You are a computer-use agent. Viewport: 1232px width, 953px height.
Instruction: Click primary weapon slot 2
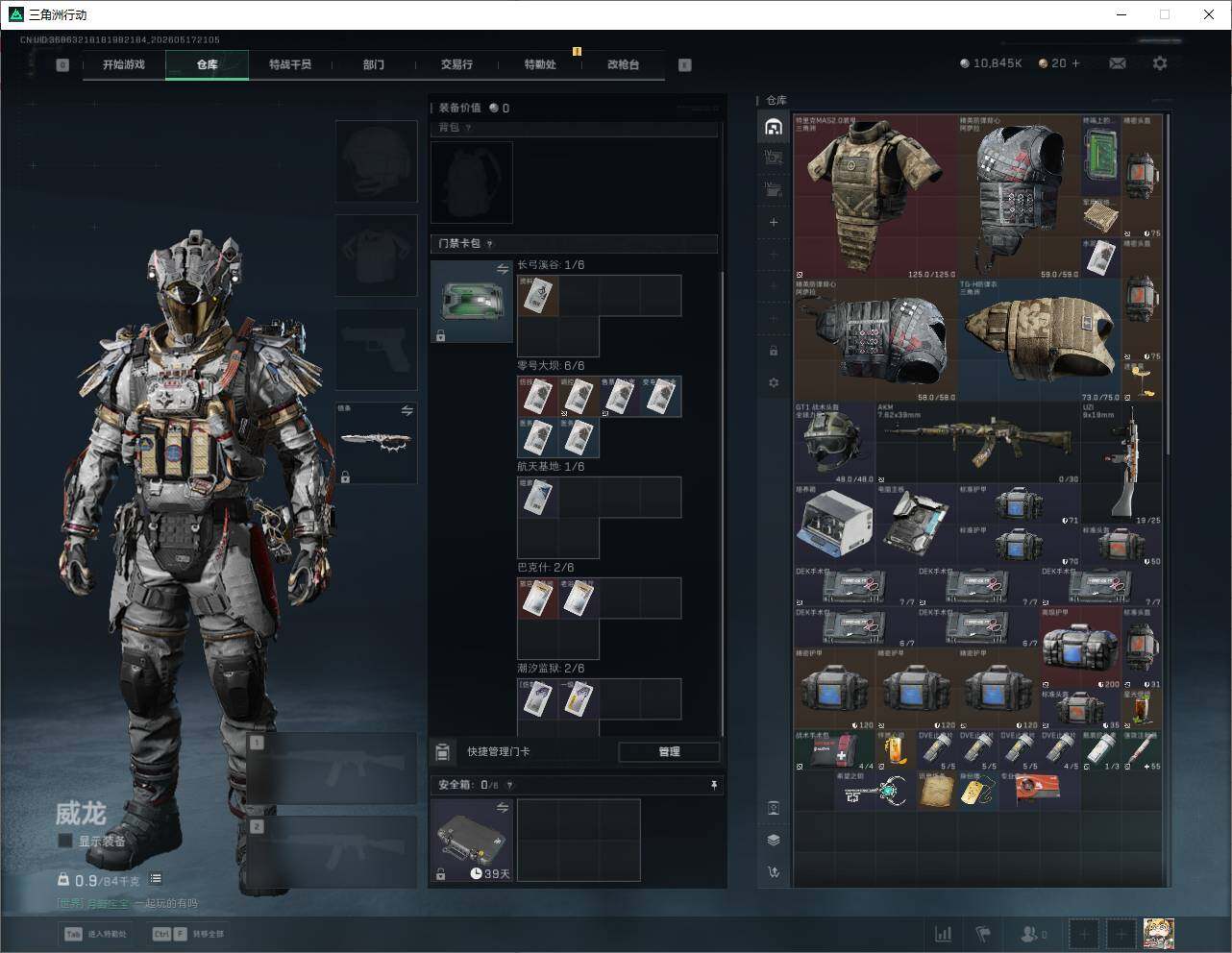click(333, 852)
